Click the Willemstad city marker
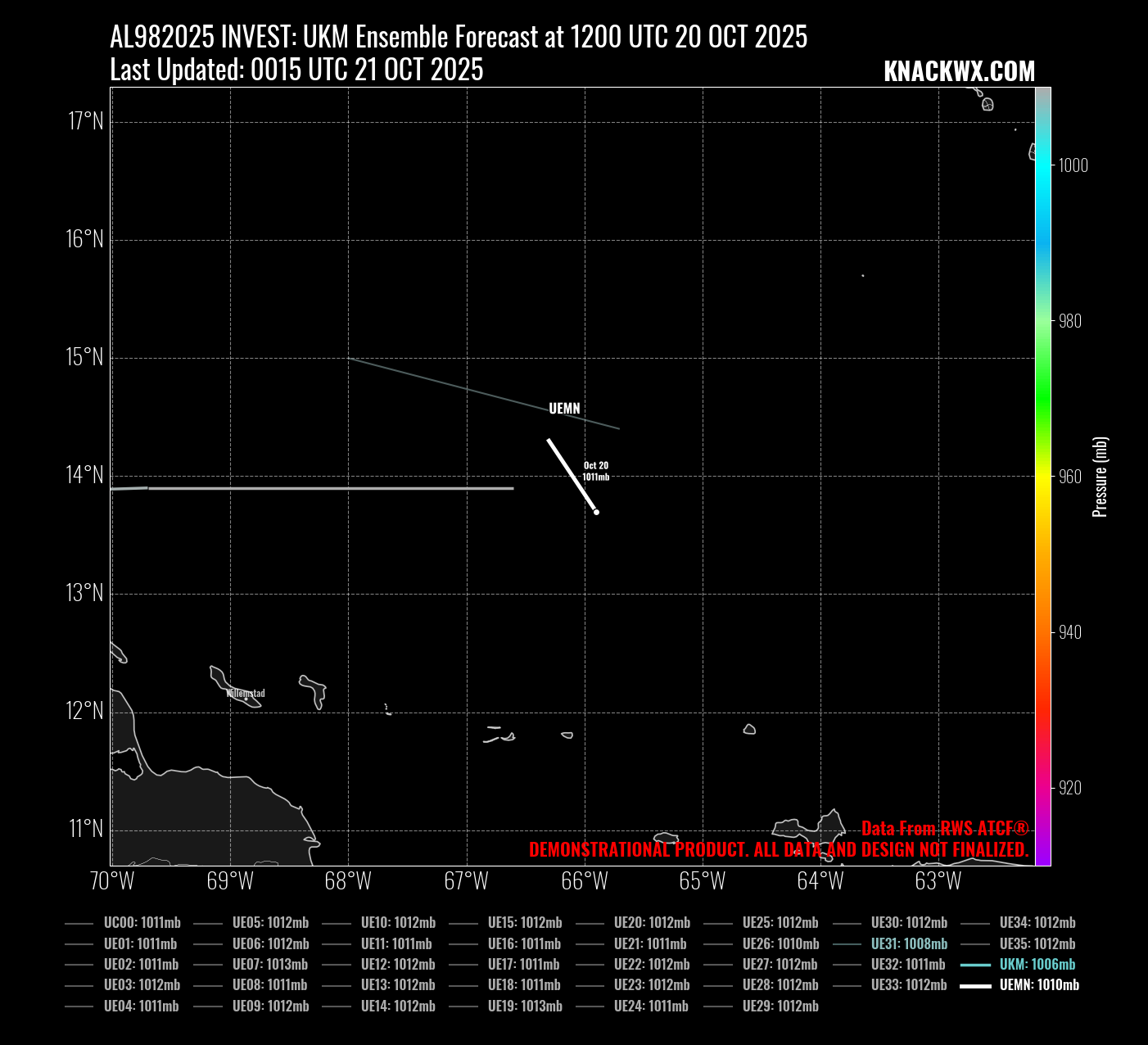 click(x=246, y=697)
